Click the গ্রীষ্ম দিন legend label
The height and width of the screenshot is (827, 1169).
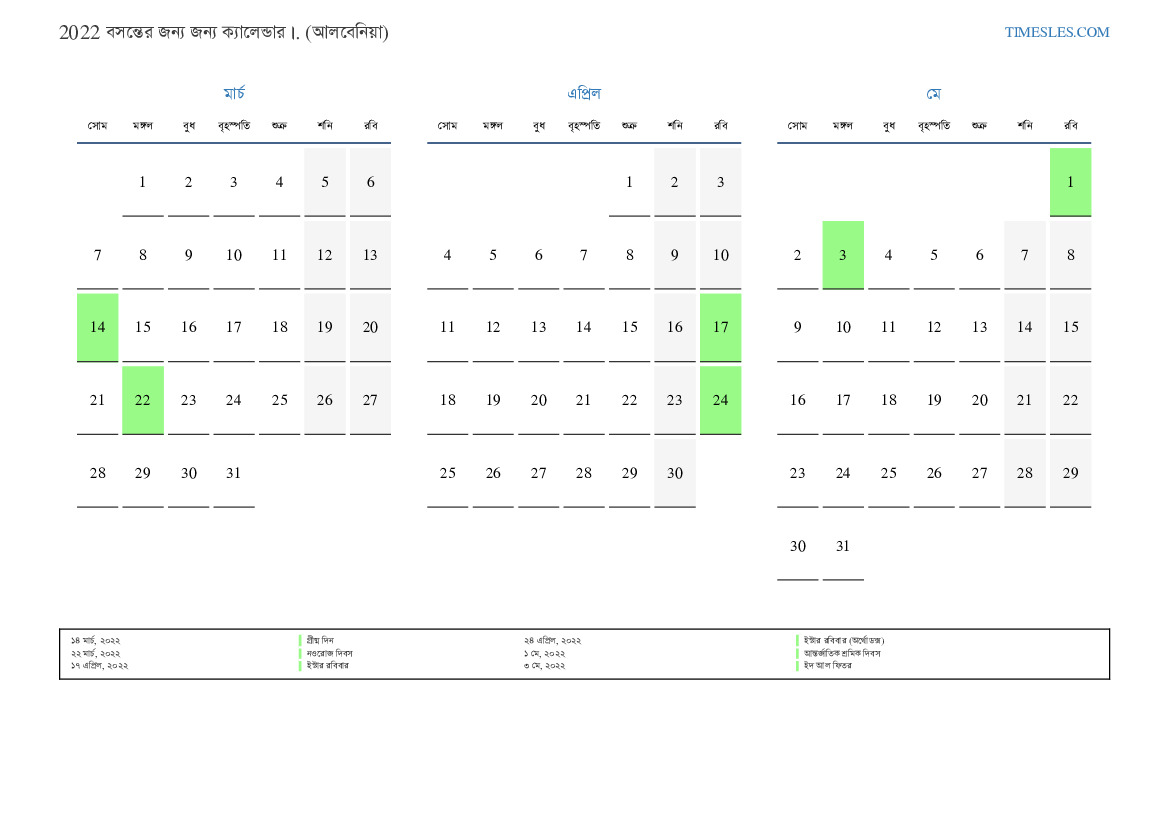pos(320,640)
